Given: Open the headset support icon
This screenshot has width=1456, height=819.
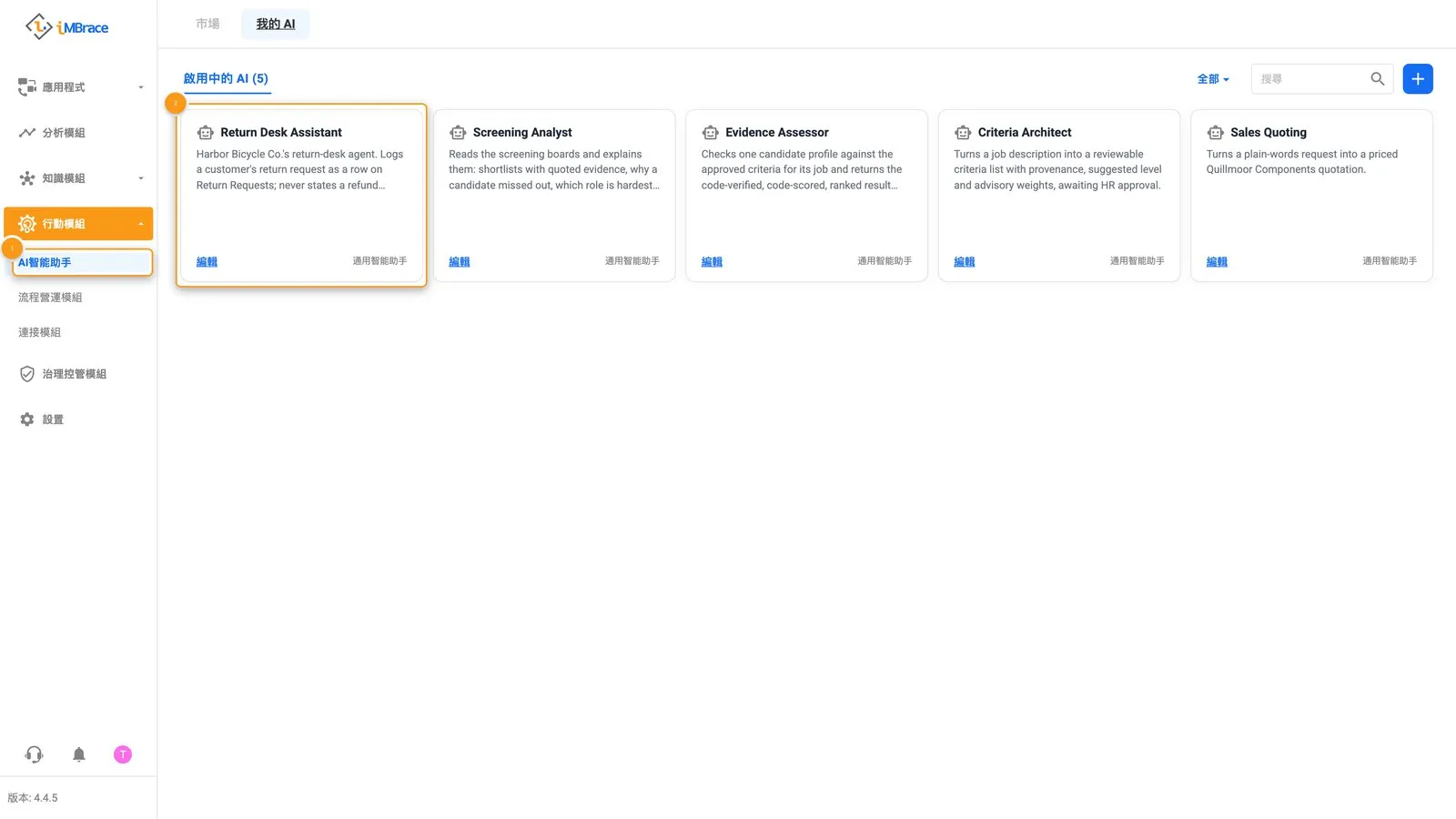Looking at the screenshot, I should pyautogui.click(x=34, y=754).
